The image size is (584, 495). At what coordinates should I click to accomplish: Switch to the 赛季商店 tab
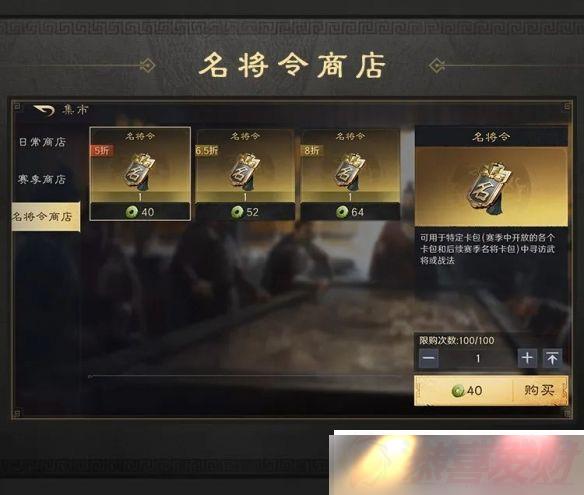pyautogui.click(x=42, y=179)
